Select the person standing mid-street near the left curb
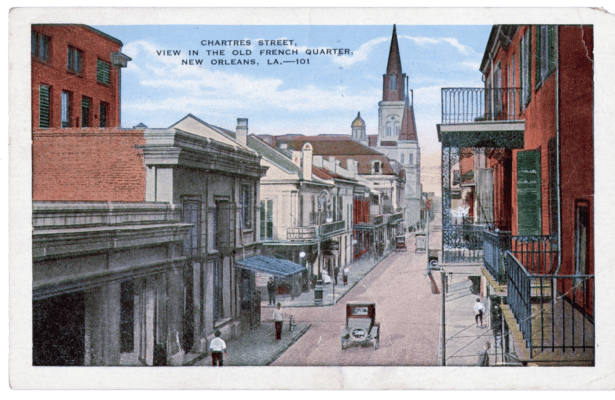The image size is (615, 400). 278,320
